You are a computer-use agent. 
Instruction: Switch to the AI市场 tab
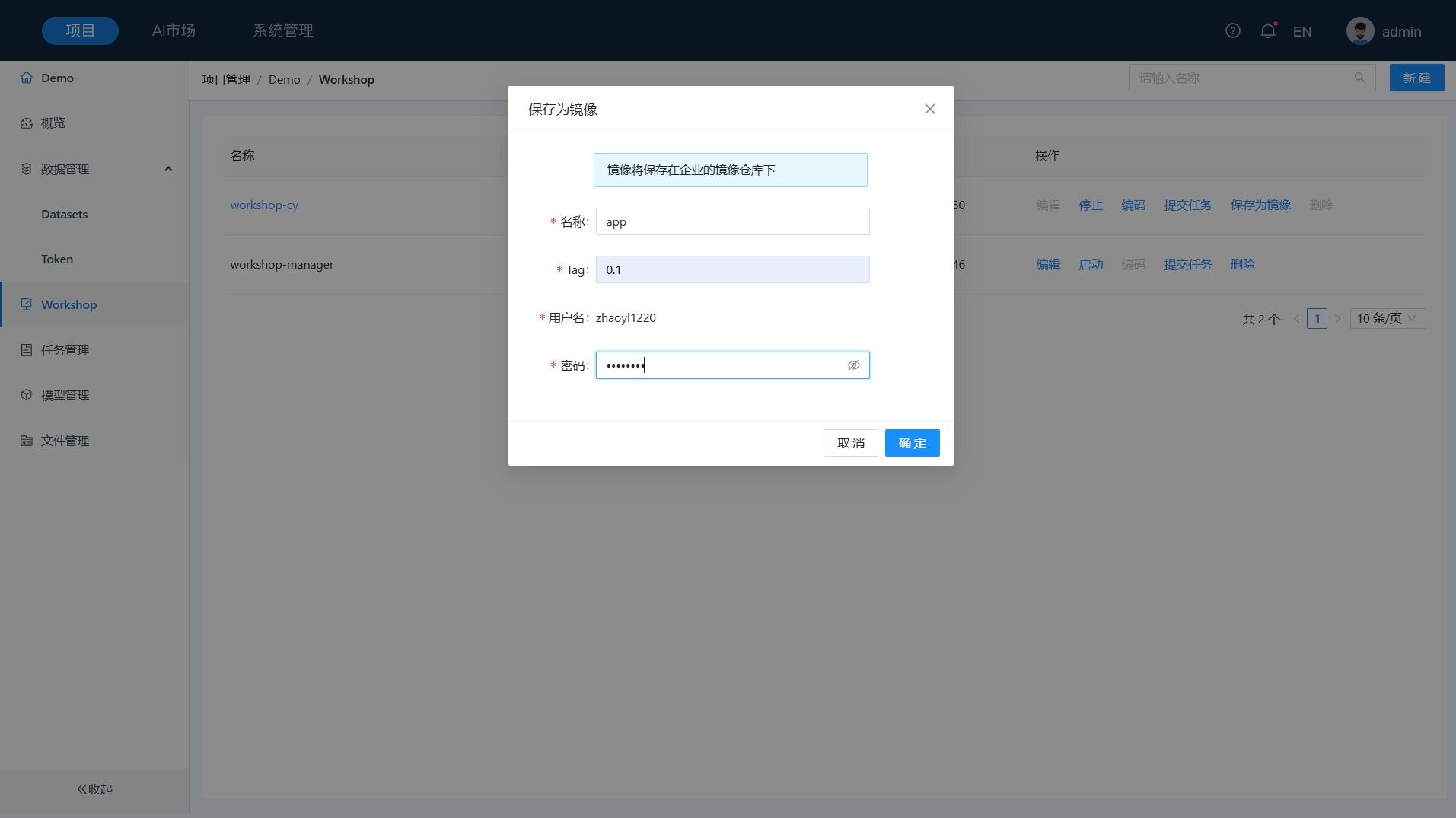coord(174,31)
